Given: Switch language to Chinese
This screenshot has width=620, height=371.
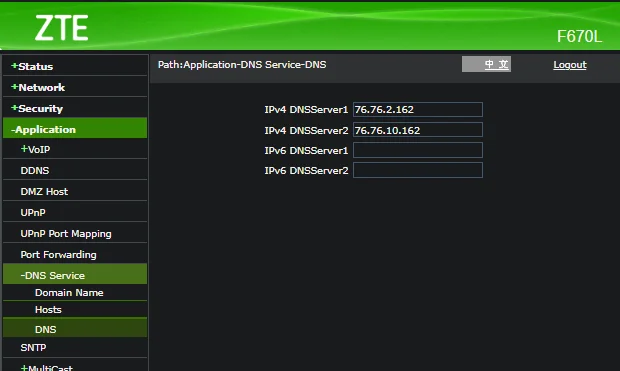Looking at the screenshot, I should click(x=486, y=64).
